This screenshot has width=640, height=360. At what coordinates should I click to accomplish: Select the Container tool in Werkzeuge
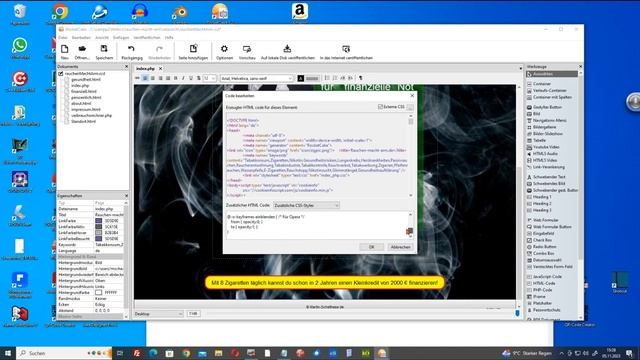click(x=542, y=84)
